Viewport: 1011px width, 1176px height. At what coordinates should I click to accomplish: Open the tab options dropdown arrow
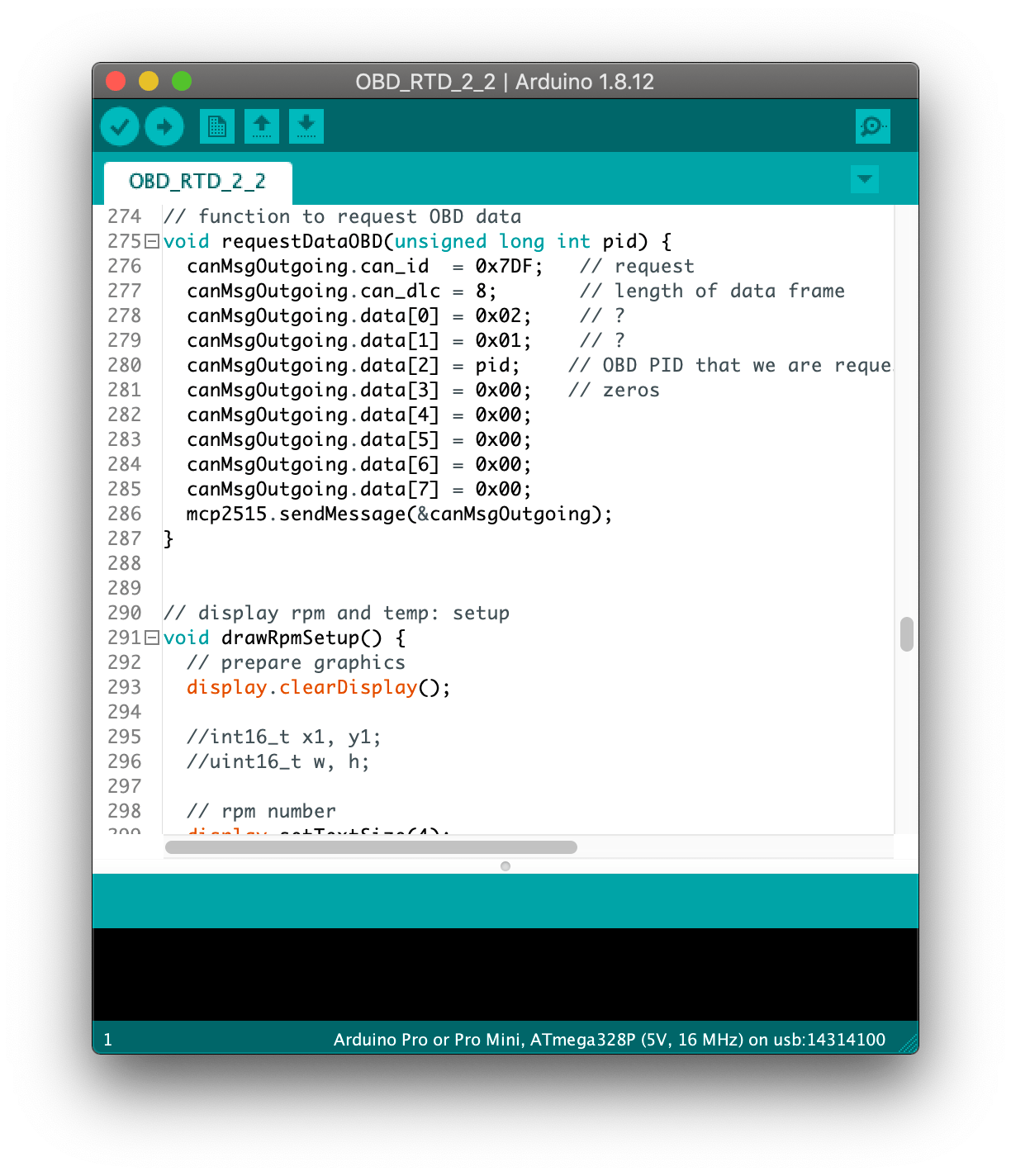point(865,178)
